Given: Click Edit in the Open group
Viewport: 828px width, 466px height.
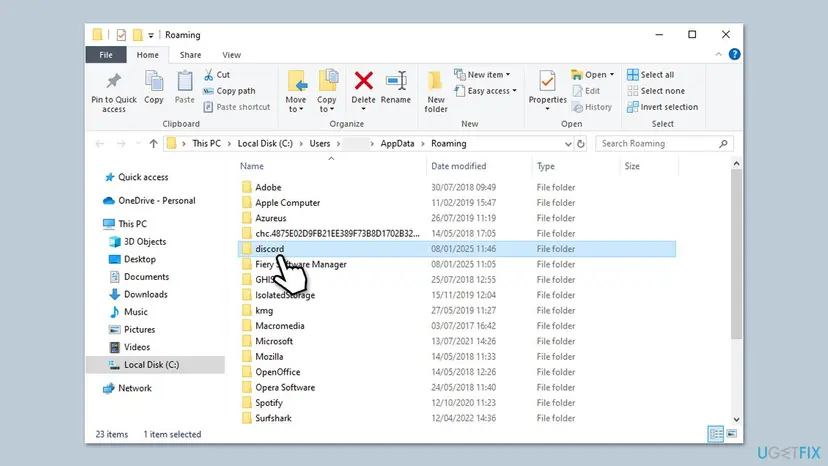Looking at the screenshot, I should coord(586,91).
